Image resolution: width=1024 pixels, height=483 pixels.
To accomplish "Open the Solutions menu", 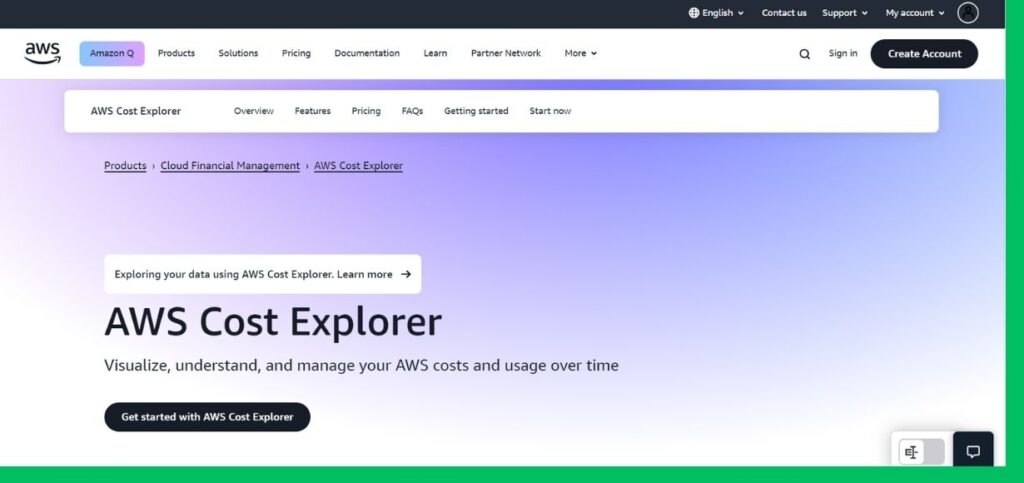I will coord(238,54).
